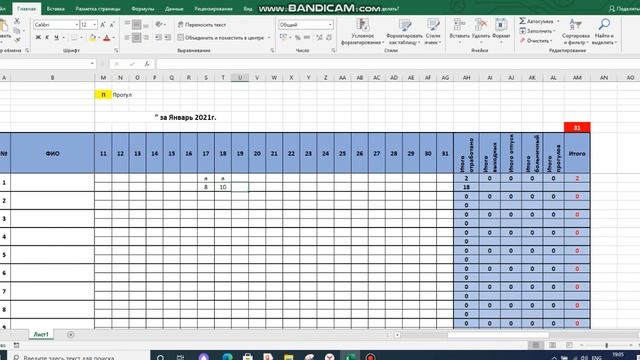Toggle bold Ж formatting
This screenshot has height=360, width=640.
tap(38, 38)
